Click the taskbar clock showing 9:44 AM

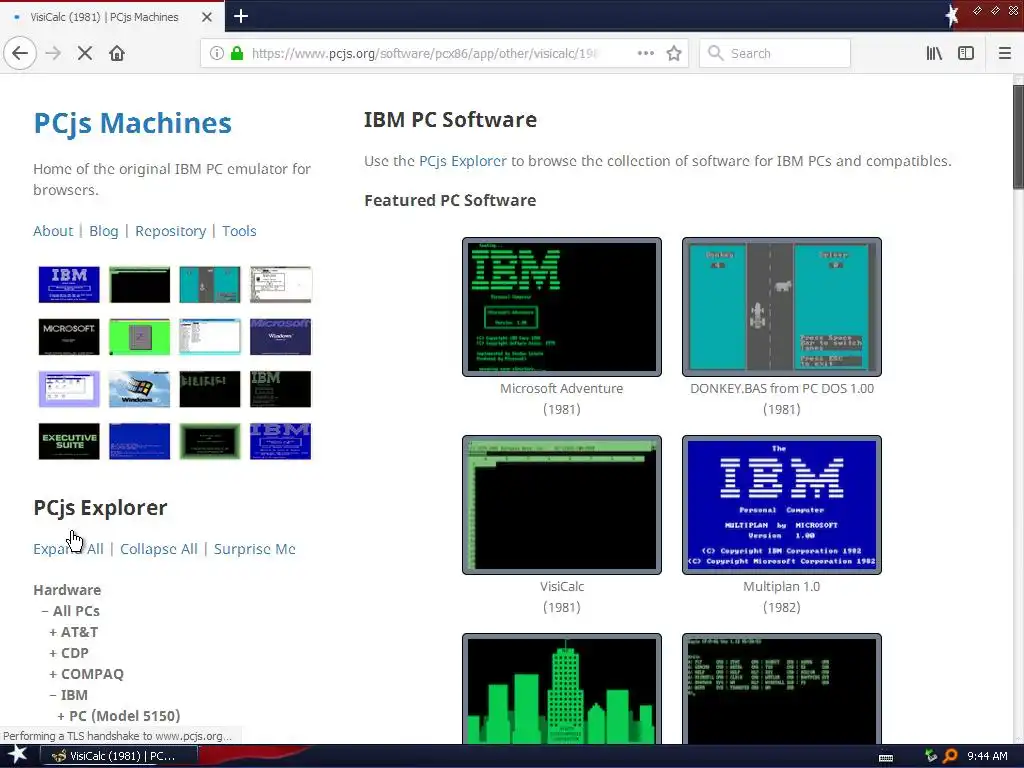click(987, 756)
